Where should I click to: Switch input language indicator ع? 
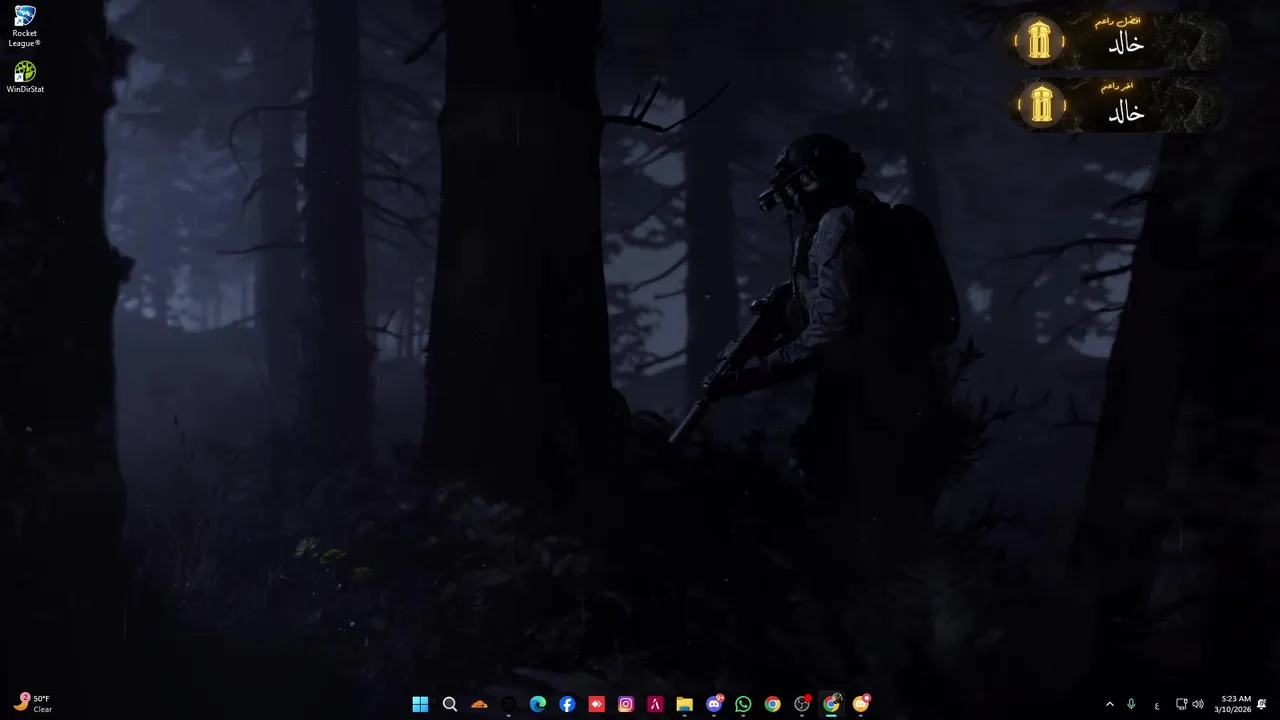coord(1157,705)
